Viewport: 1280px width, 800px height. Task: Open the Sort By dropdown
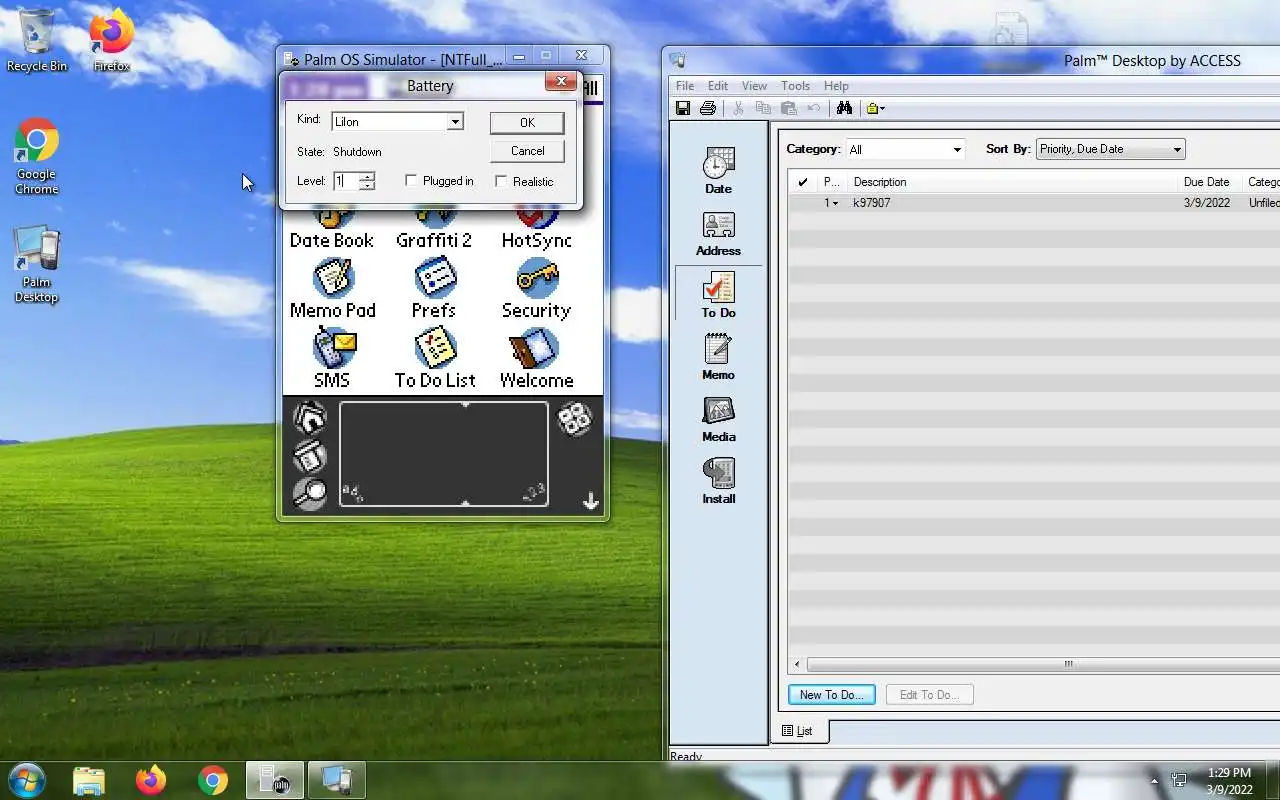pyautogui.click(x=1177, y=150)
